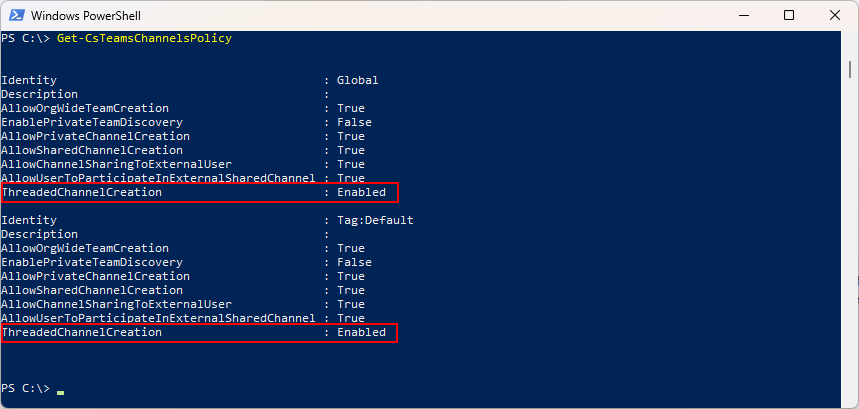Maximize the Windows PowerShell window
The height and width of the screenshot is (409, 859).
tap(788, 15)
